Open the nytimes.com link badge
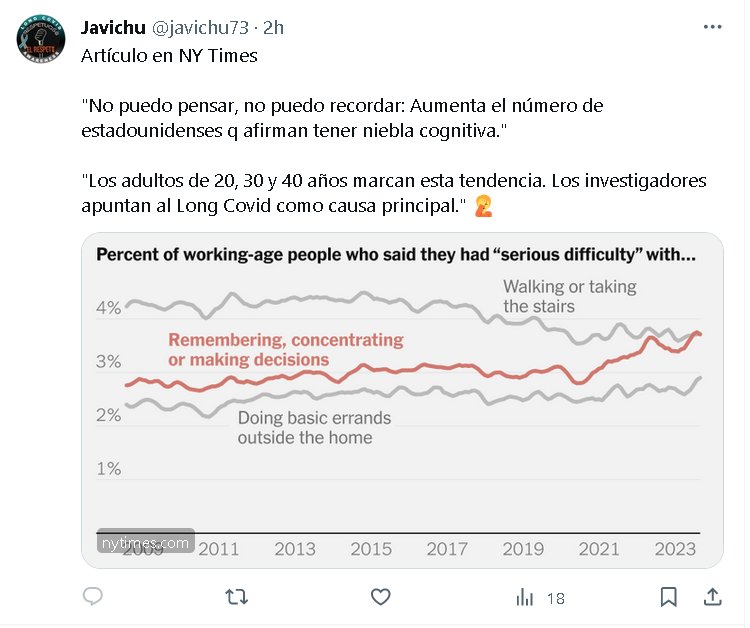Screen dimensions: 750x628 pos(145,543)
